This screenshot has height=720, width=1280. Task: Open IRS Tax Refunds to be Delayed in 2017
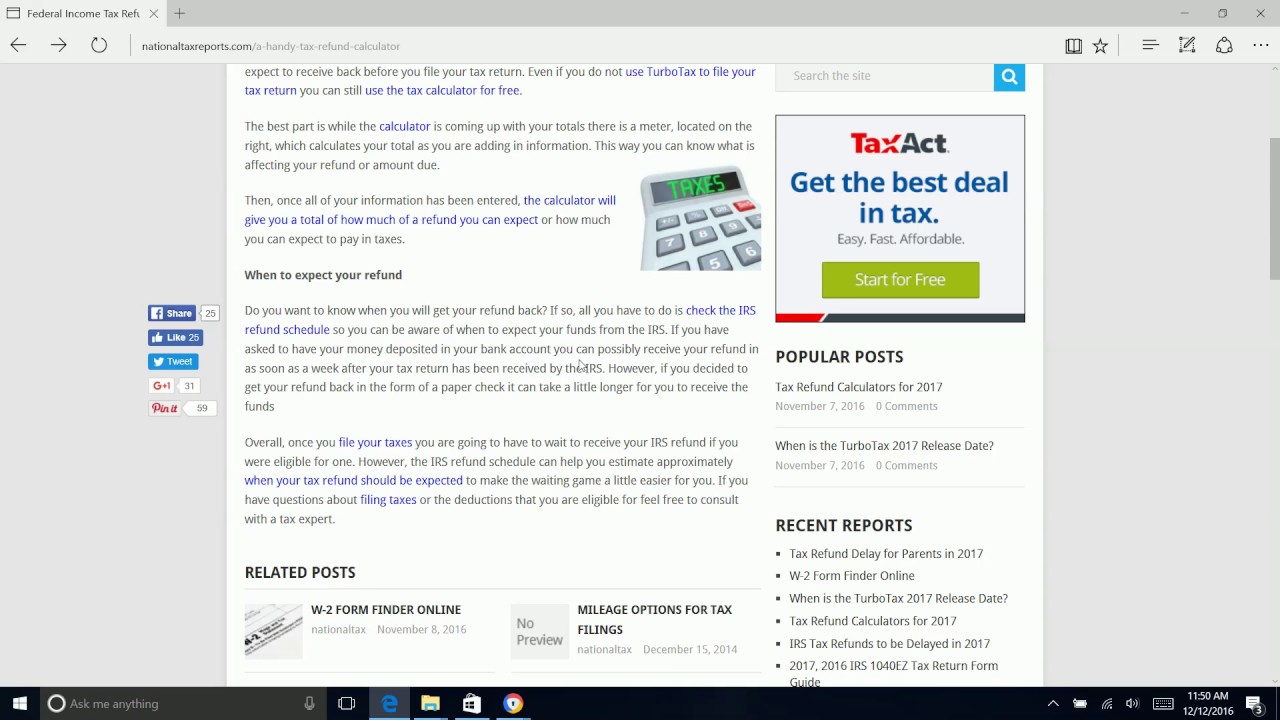click(889, 644)
